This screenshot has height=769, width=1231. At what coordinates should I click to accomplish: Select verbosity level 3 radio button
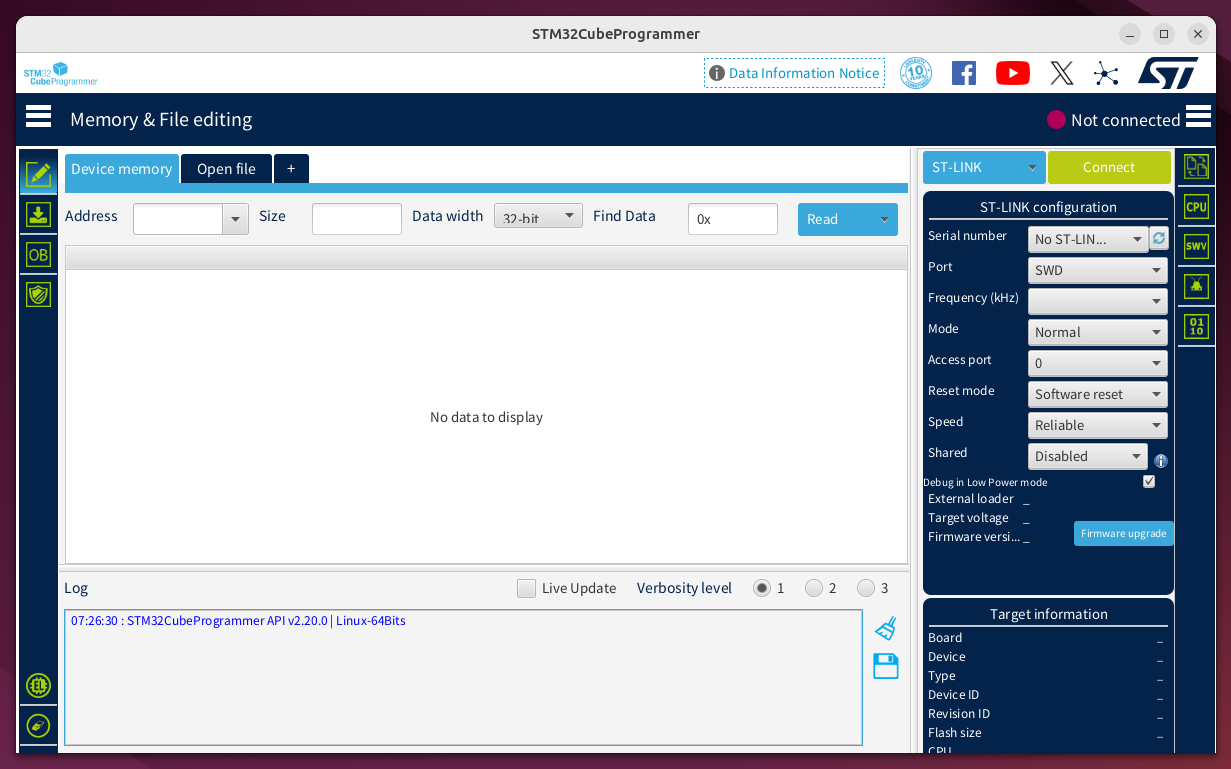[x=866, y=588]
